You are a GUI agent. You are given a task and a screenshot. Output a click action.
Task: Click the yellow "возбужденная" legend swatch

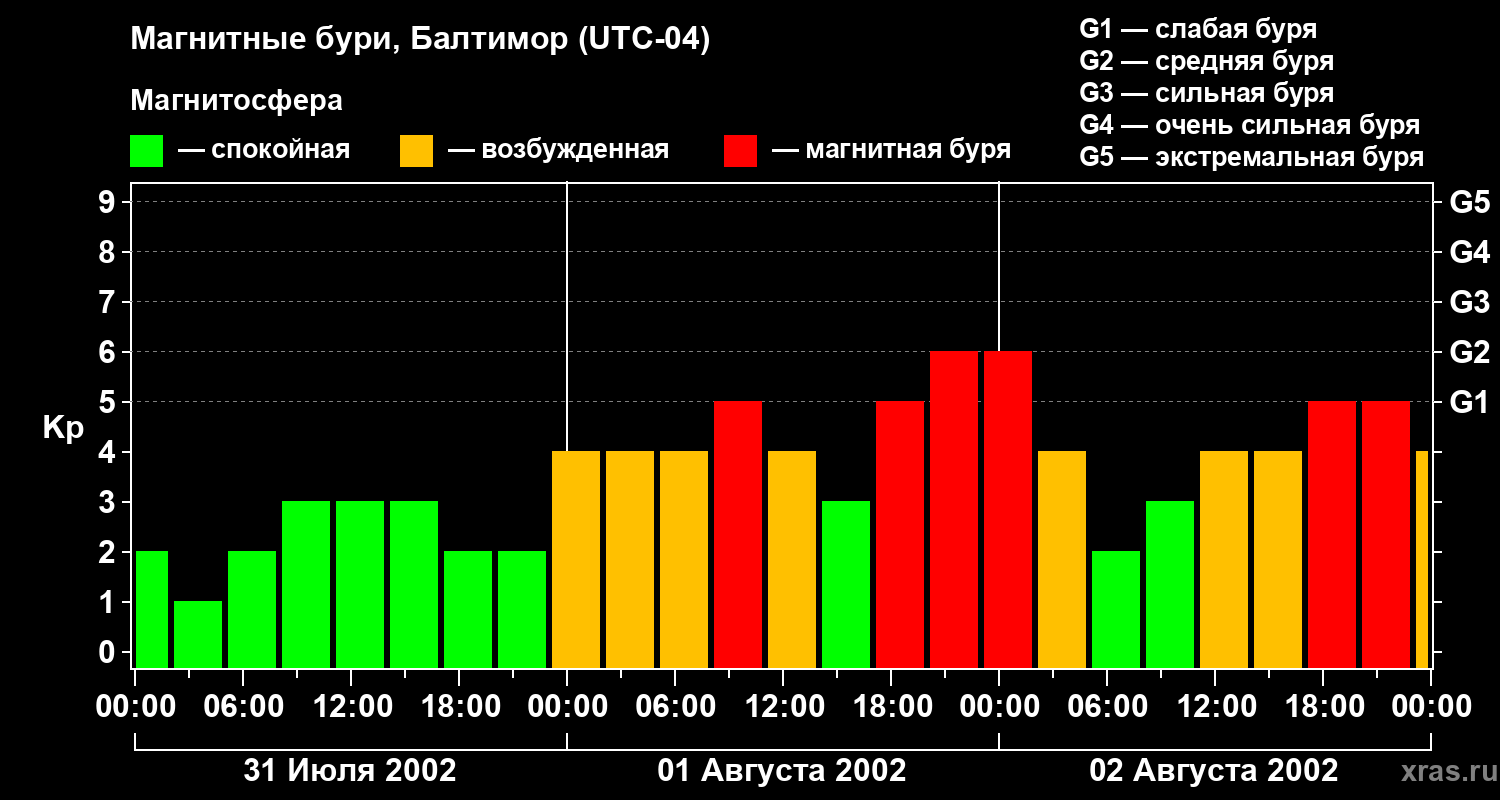(x=416, y=151)
